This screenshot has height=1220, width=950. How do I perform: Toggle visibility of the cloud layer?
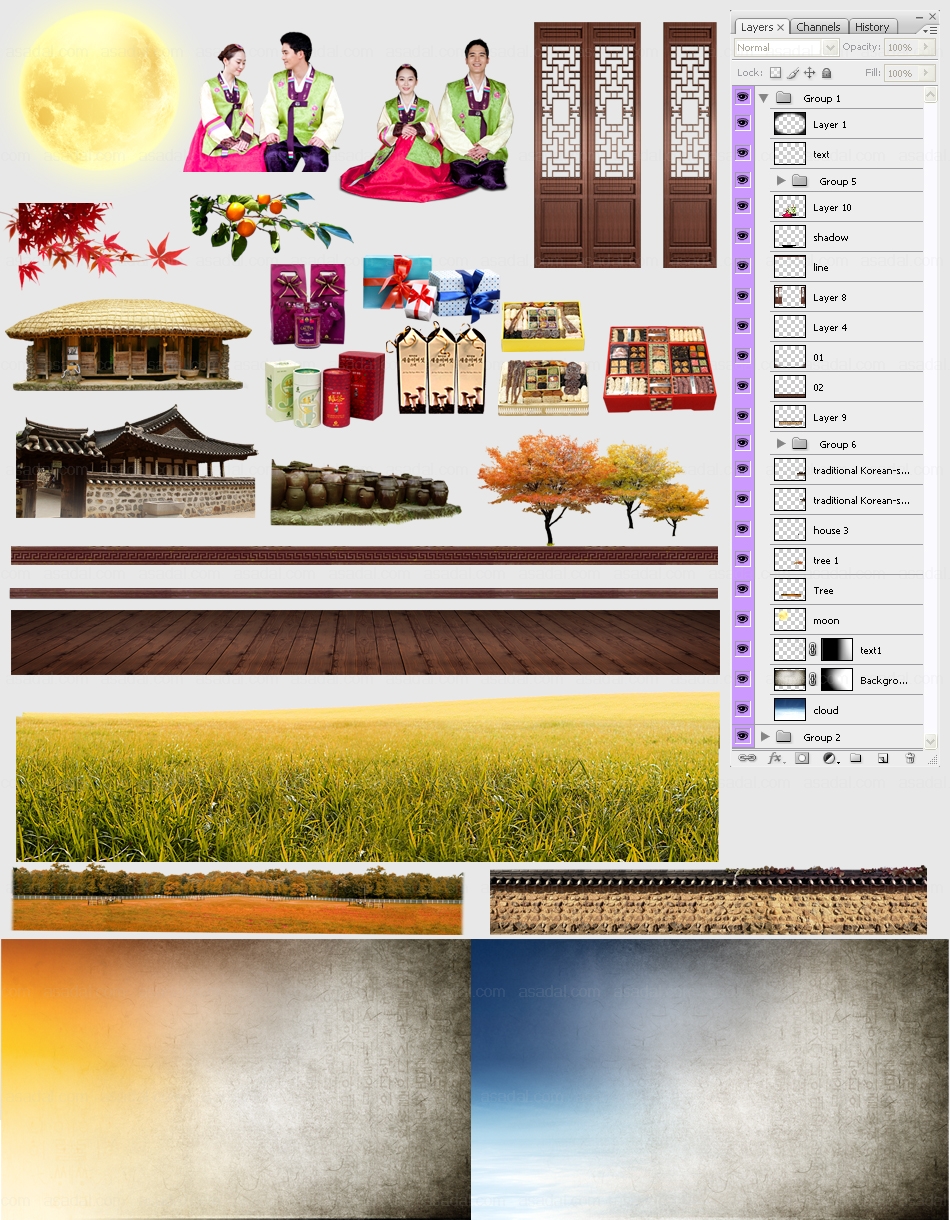(742, 710)
